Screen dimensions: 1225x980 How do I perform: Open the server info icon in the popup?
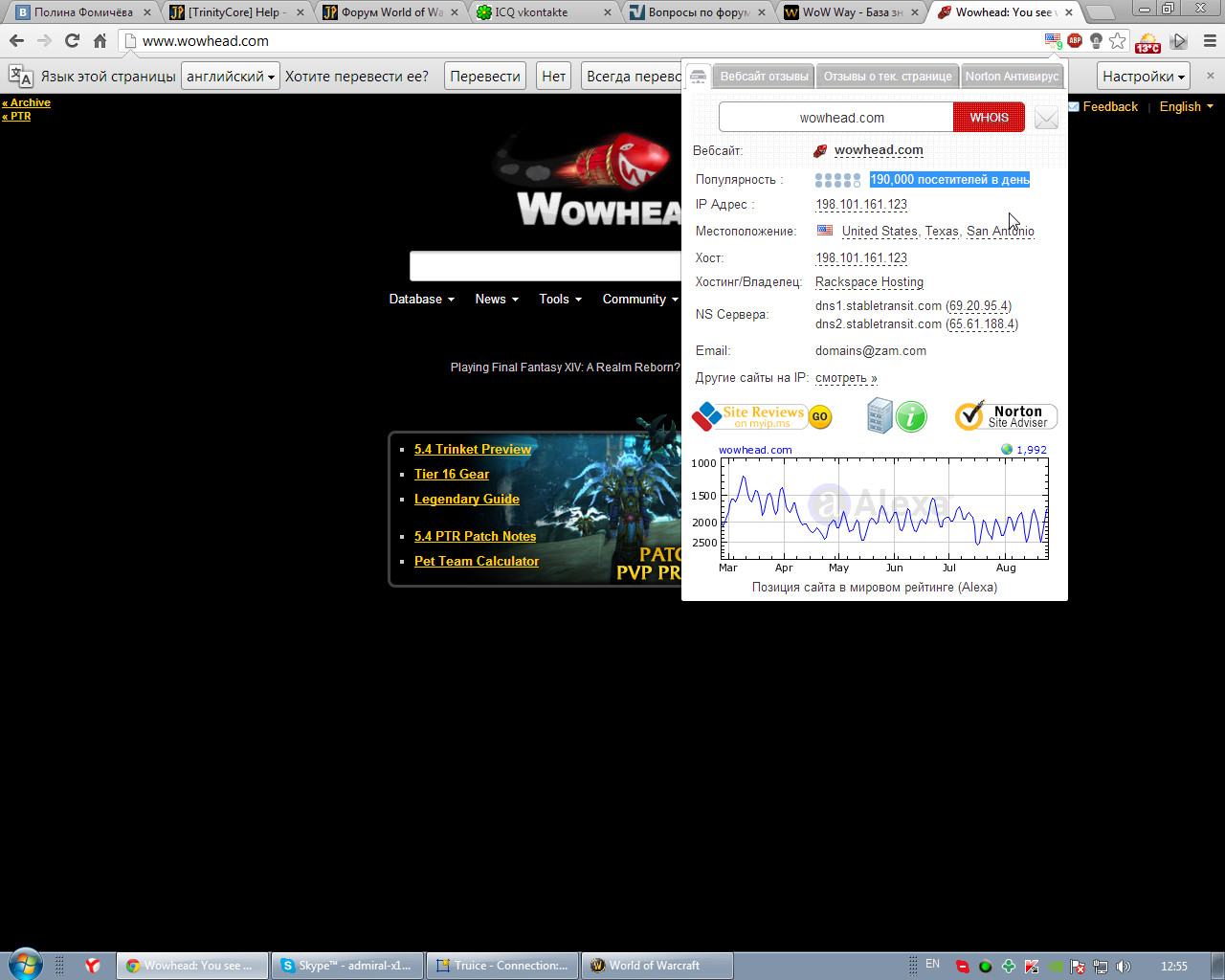[x=880, y=416]
